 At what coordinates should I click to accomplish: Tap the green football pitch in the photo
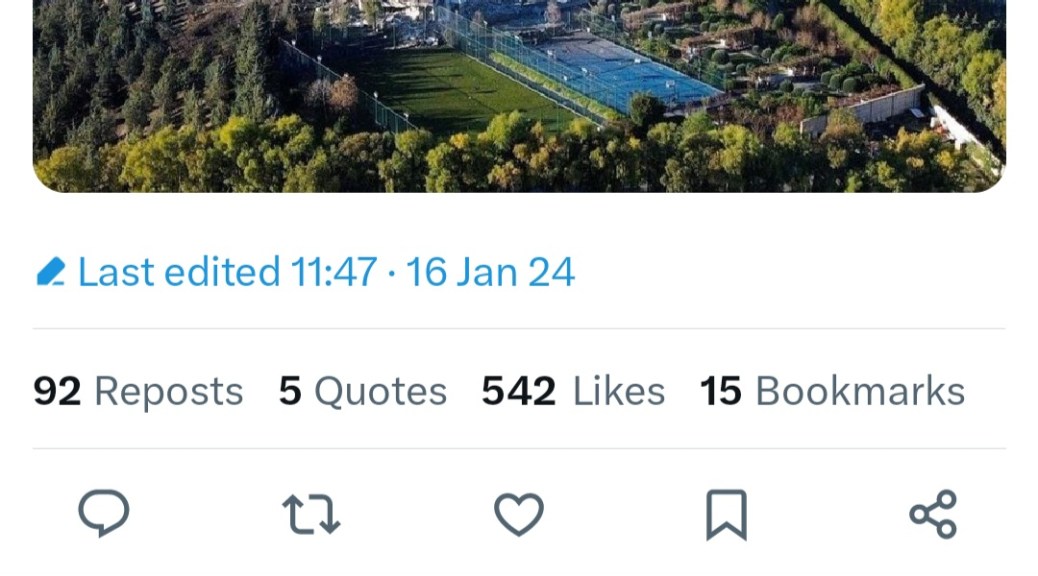(x=460, y=92)
